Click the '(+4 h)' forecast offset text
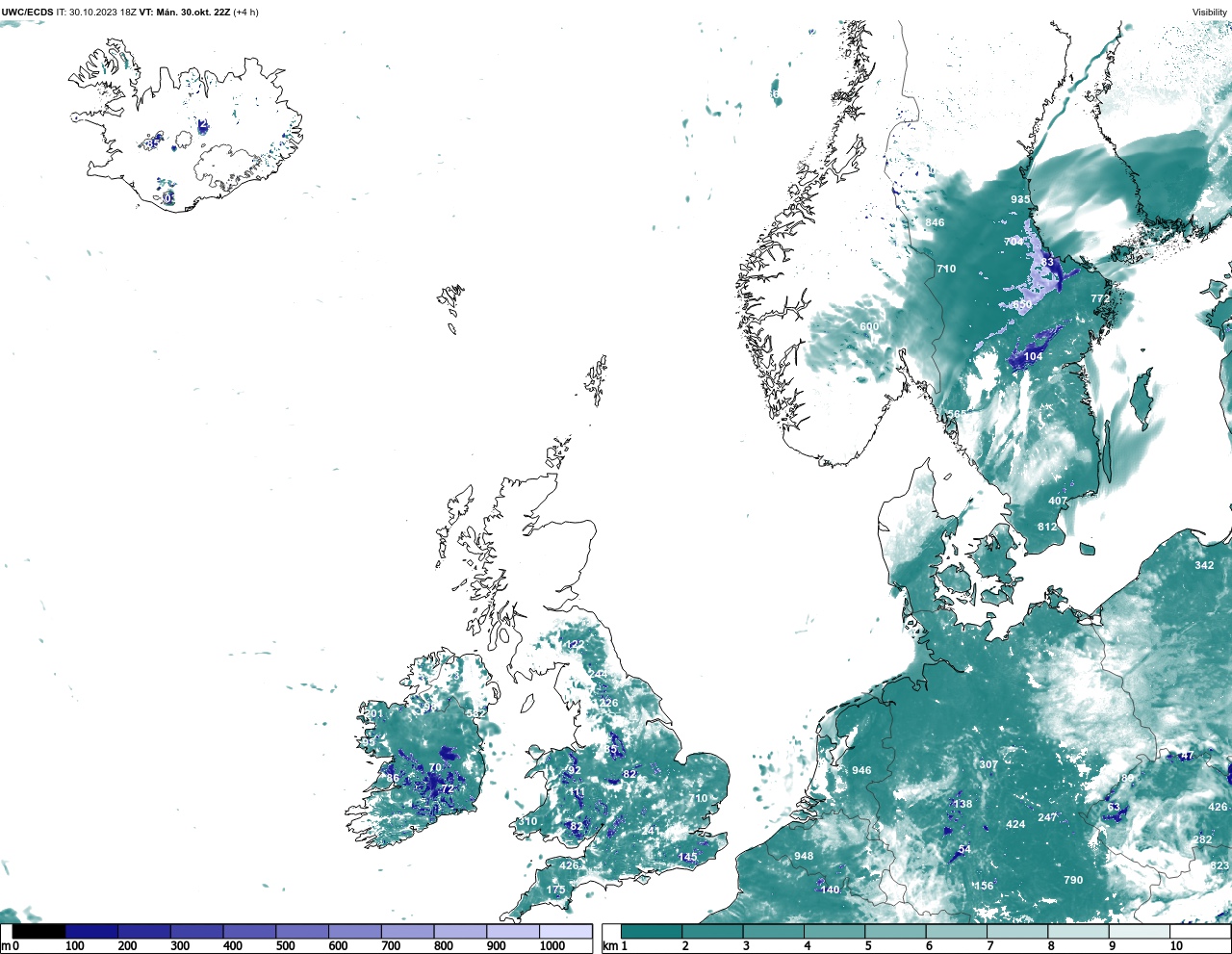 tap(245, 13)
